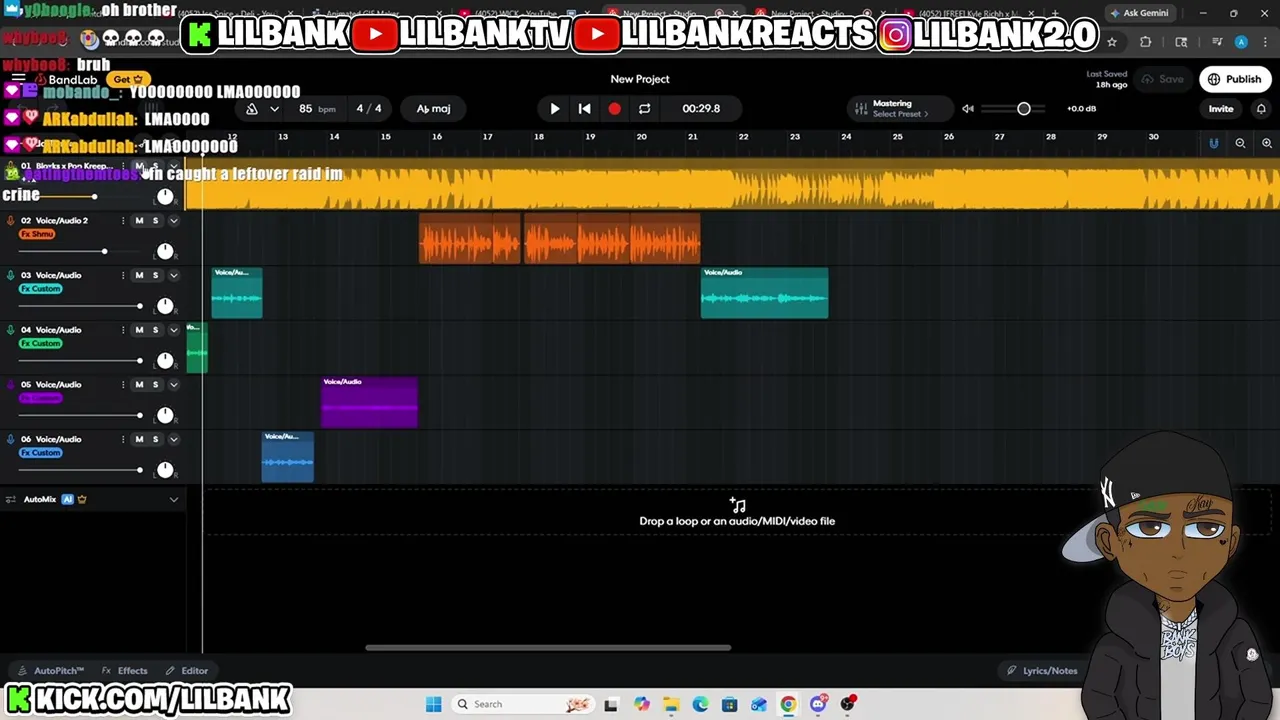Open the Lyrics/Notes panel
The width and height of the screenshot is (1280, 720).
pos(1042,671)
